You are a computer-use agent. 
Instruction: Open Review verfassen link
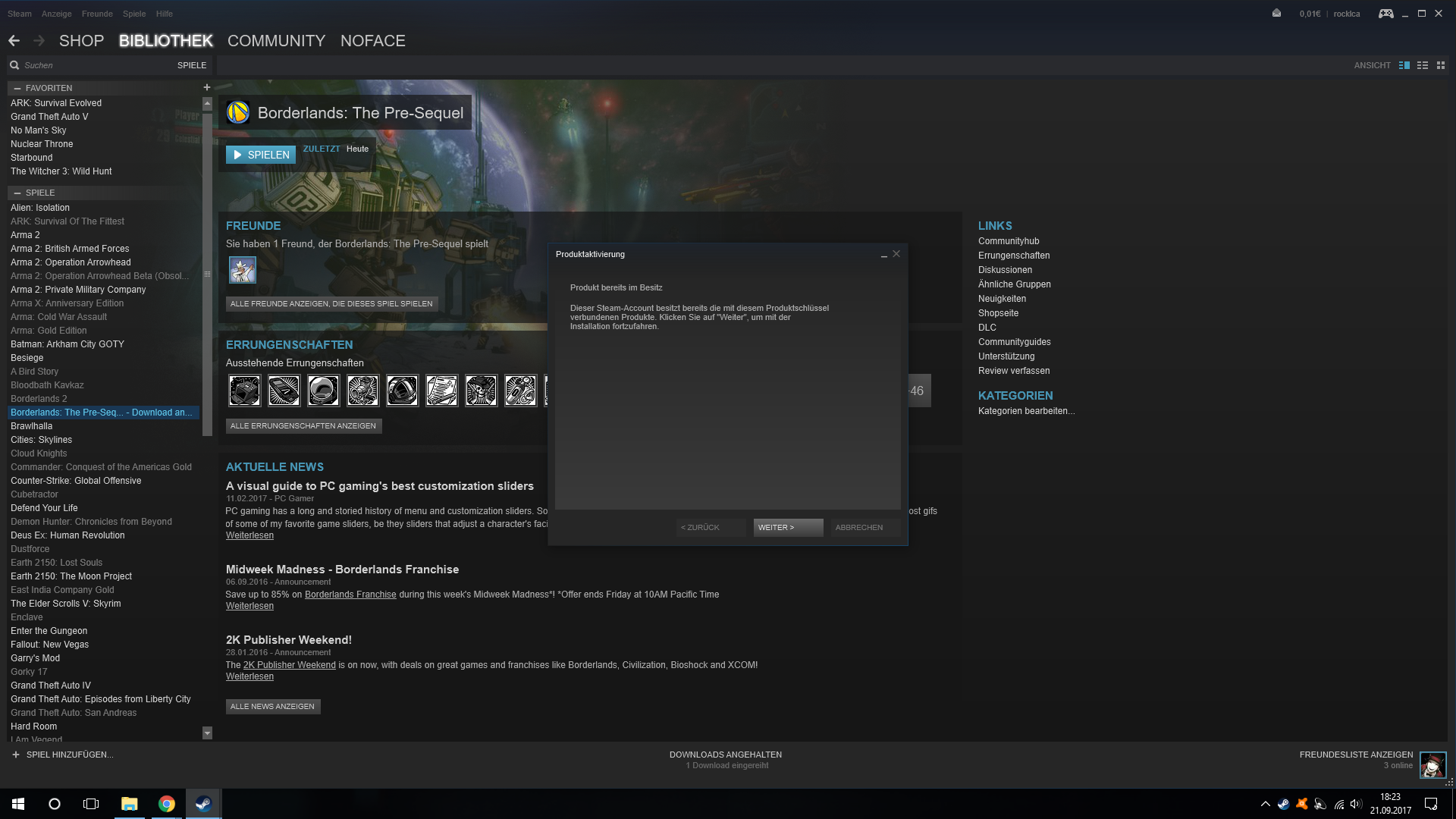pyautogui.click(x=1014, y=371)
